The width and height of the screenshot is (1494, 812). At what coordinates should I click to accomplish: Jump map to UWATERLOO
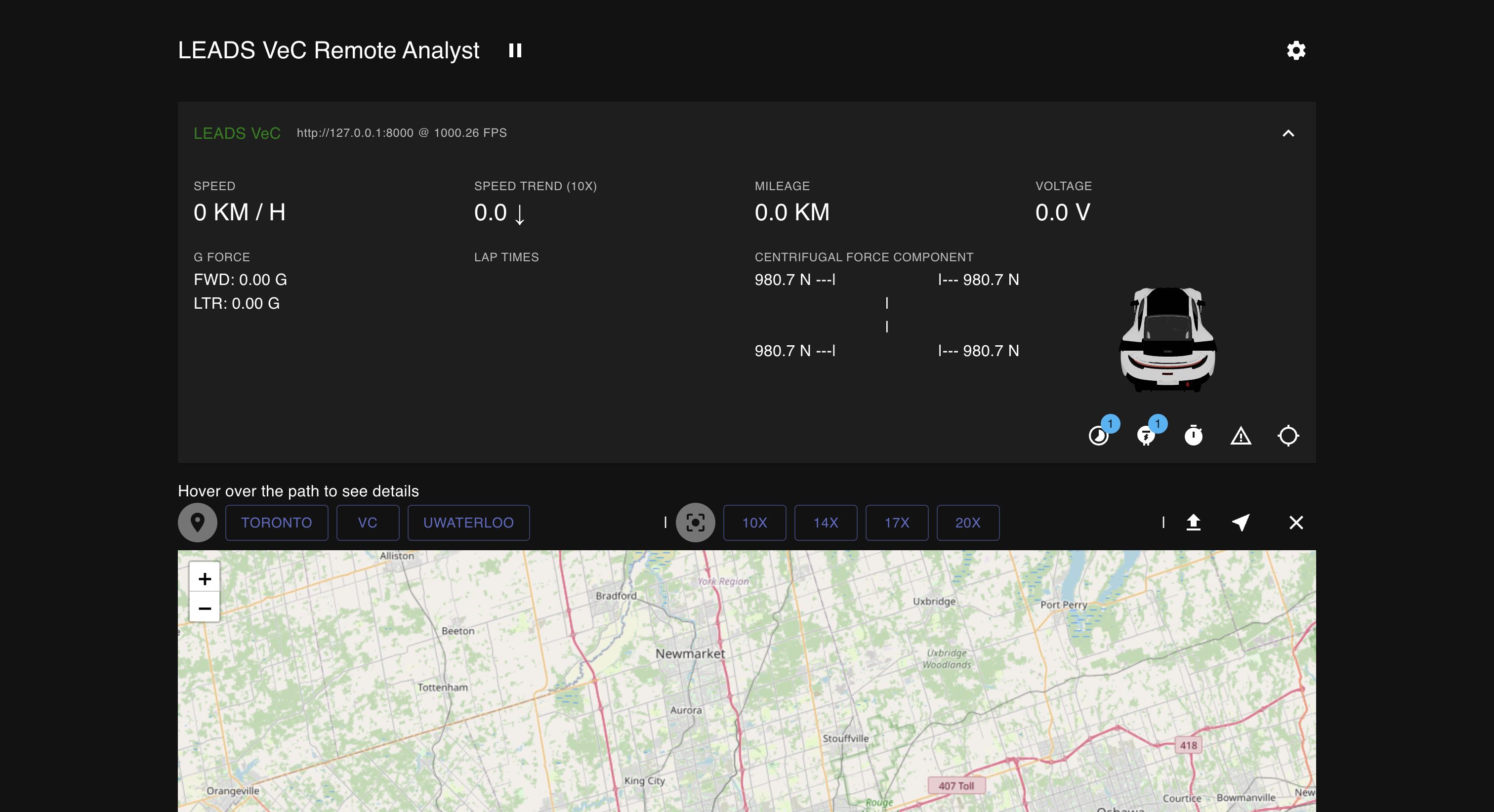click(x=468, y=523)
